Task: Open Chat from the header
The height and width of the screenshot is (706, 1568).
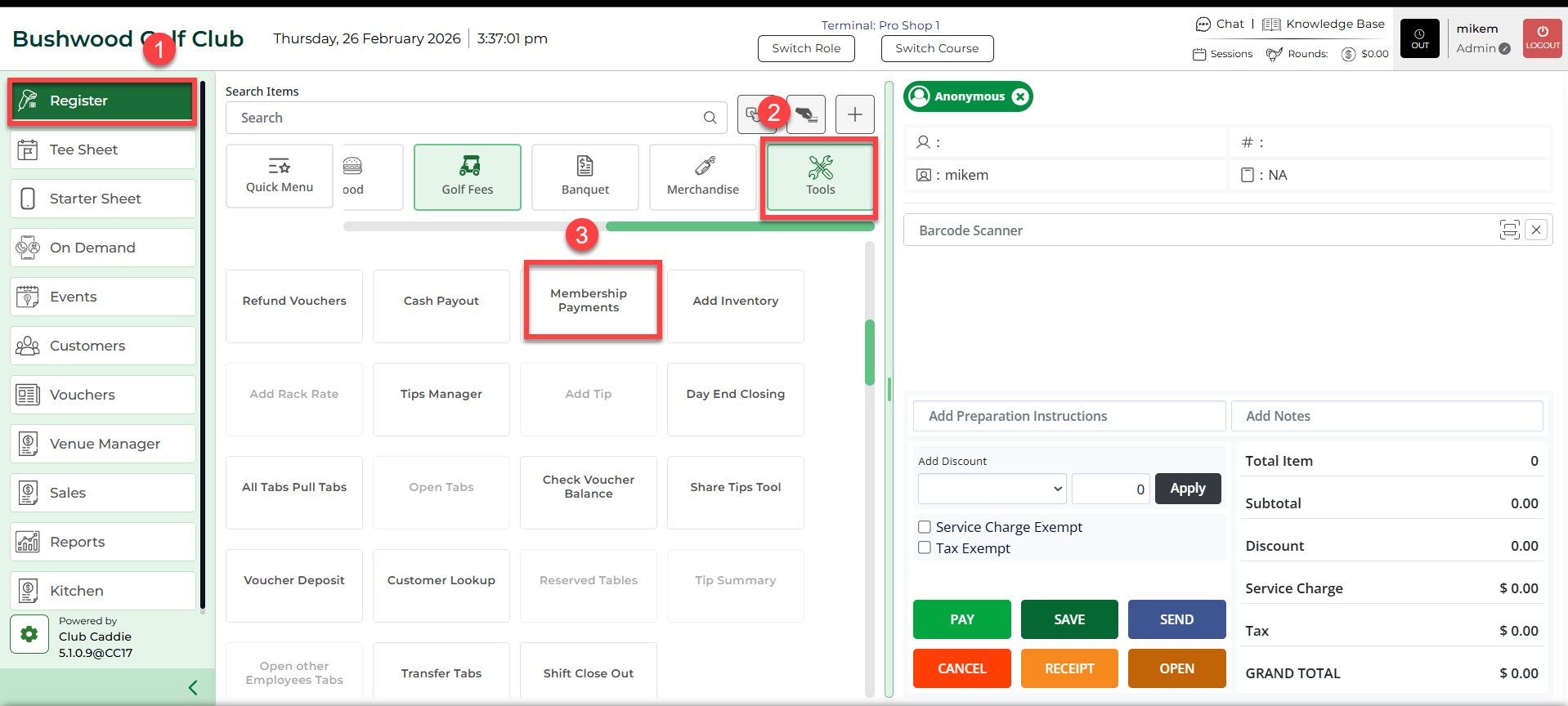Action: pyautogui.click(x=1220, y=25)
